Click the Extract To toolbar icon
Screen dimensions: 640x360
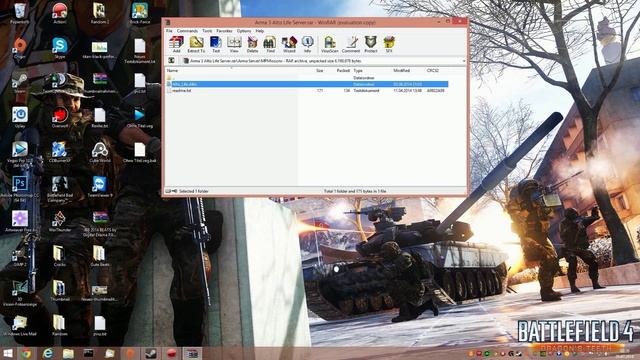click(196, 44)
